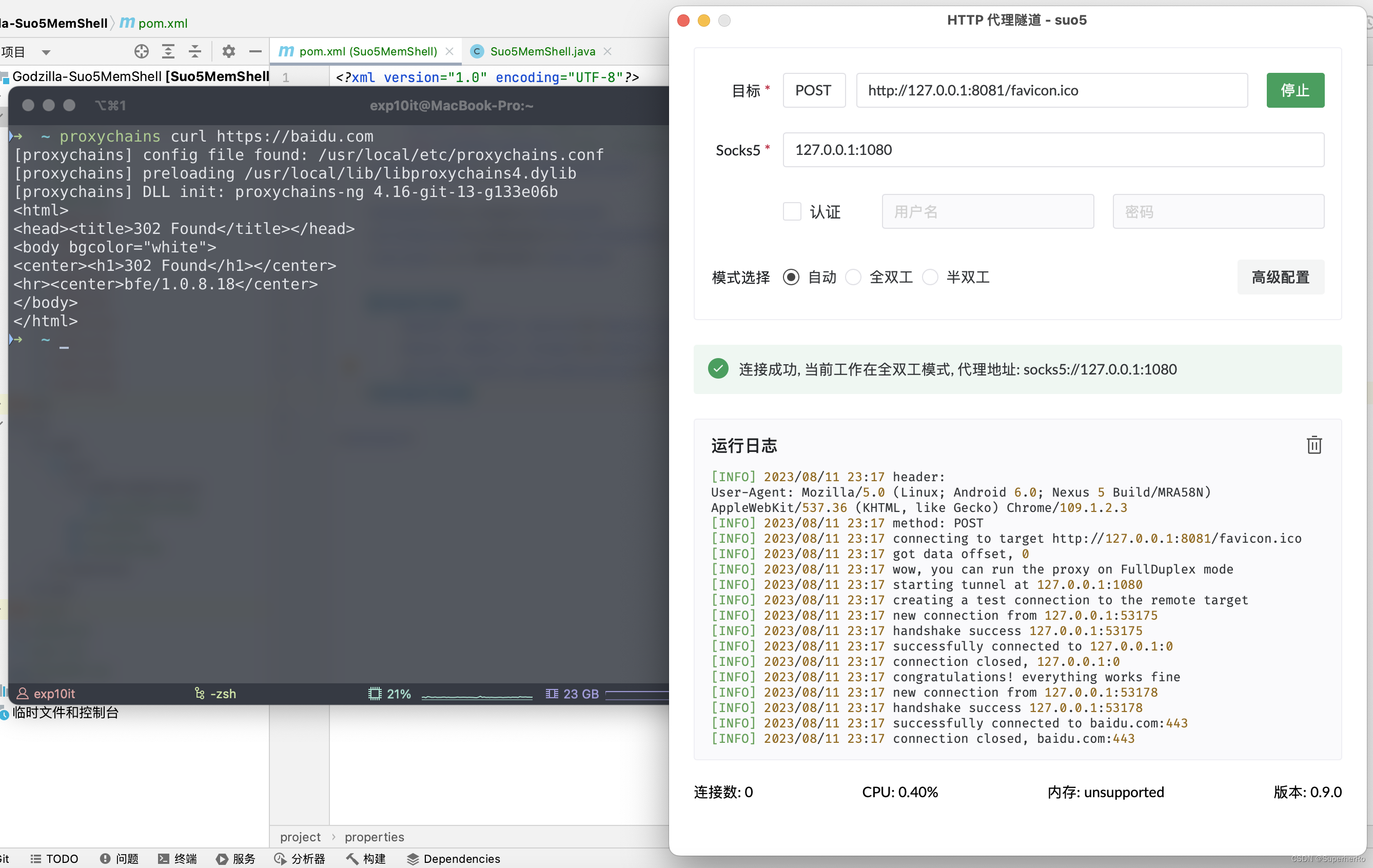Open the 服务 tool window
The width and height of the screenshot is (1373, 868).
click(x=236, y=858)
